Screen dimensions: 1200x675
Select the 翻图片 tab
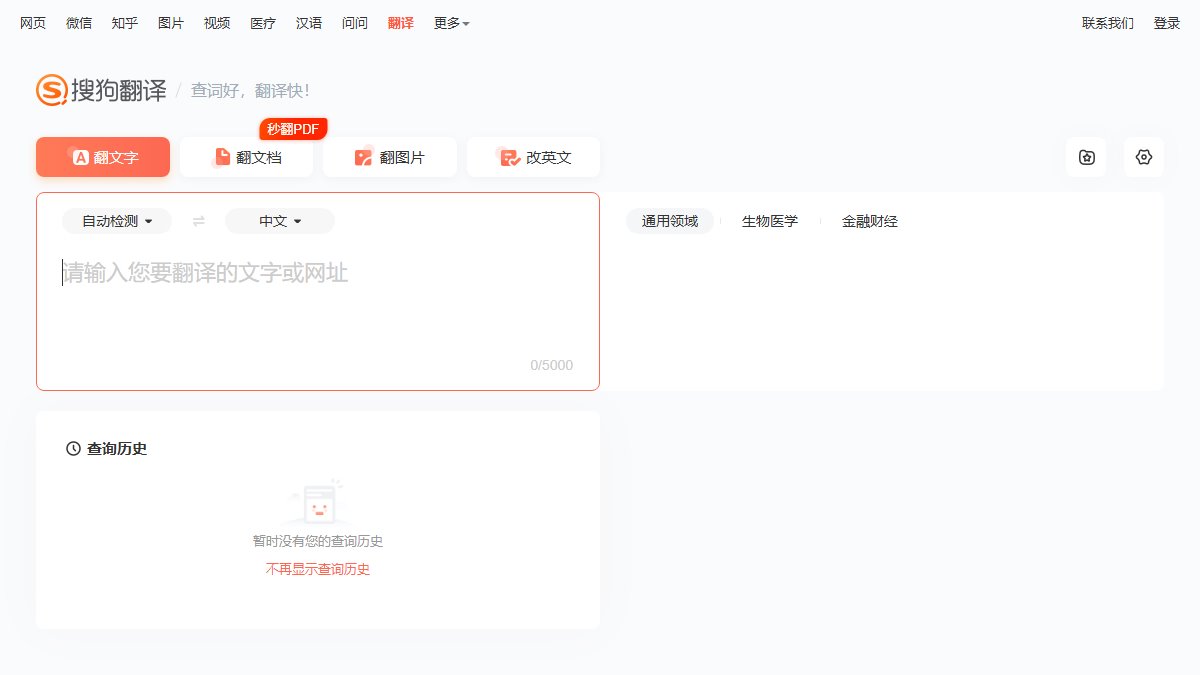pos(390,157)
